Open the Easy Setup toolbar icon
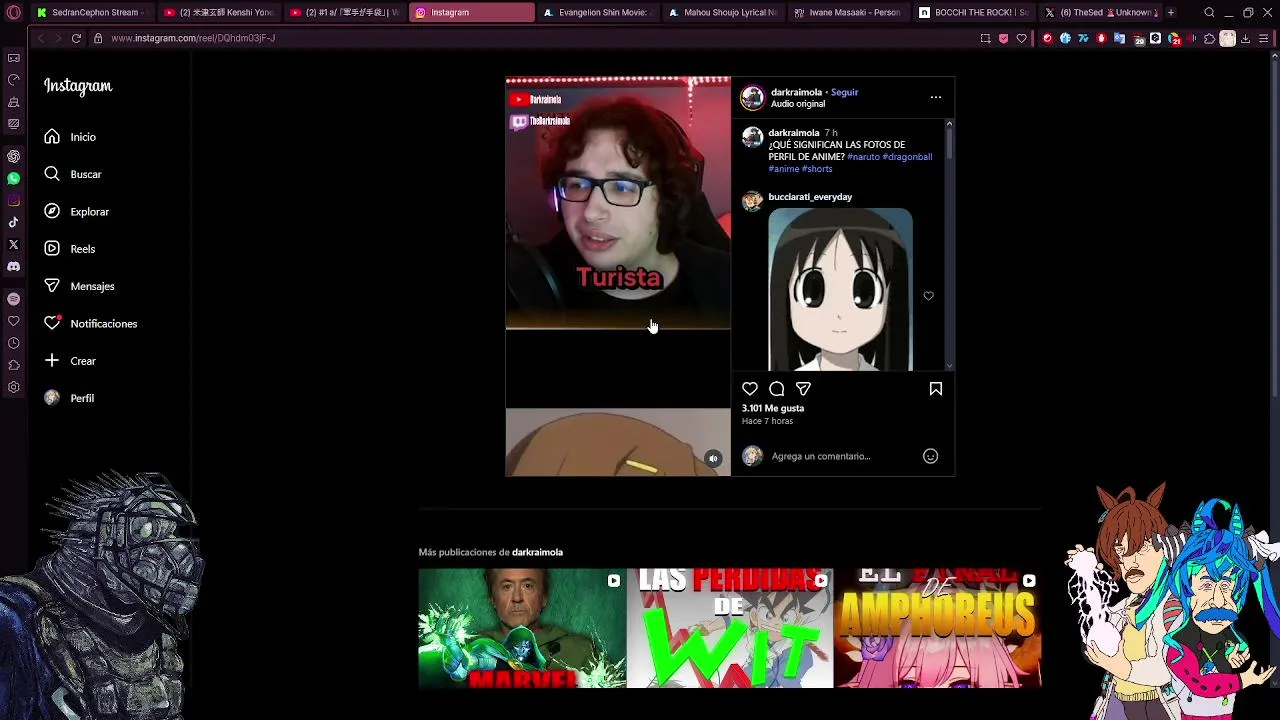Image resolution: width=1280 pixels, height=720 pixels. [x=1264, y=38]
